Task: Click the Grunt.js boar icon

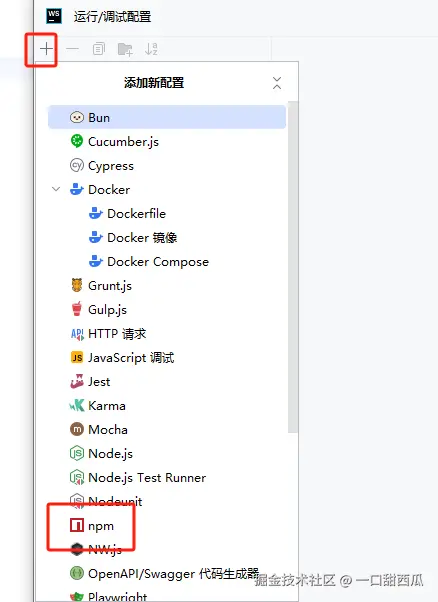Action: 77,285
